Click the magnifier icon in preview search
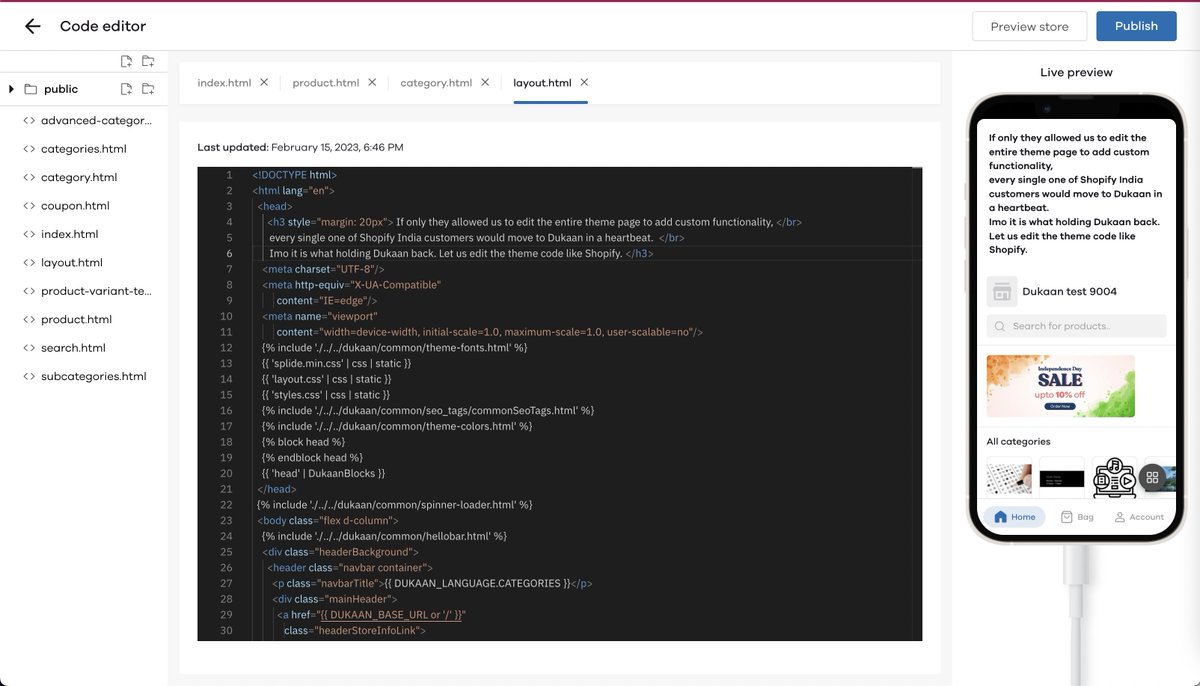Screen dimensions: 1200x686 pos(999,326)
